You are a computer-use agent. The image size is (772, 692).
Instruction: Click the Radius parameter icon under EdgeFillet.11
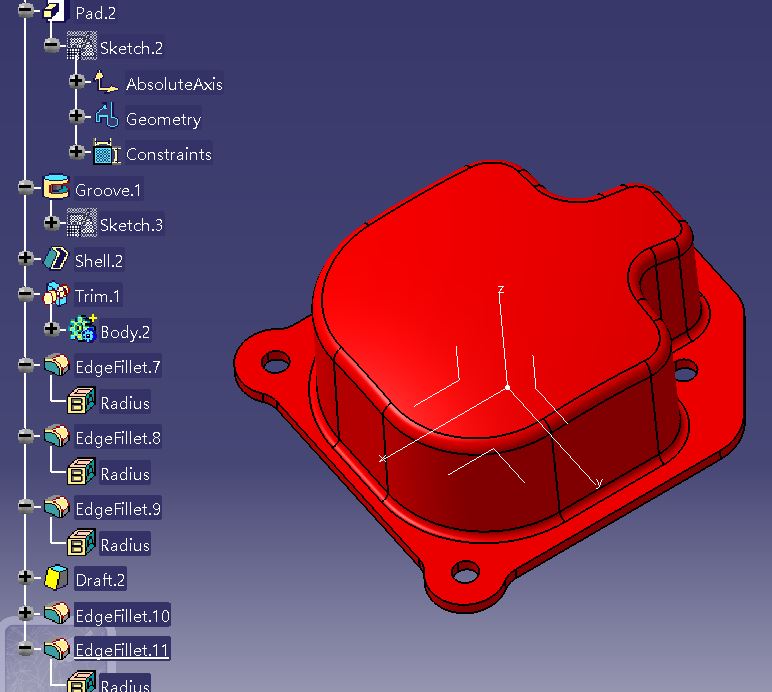point(81,681)
